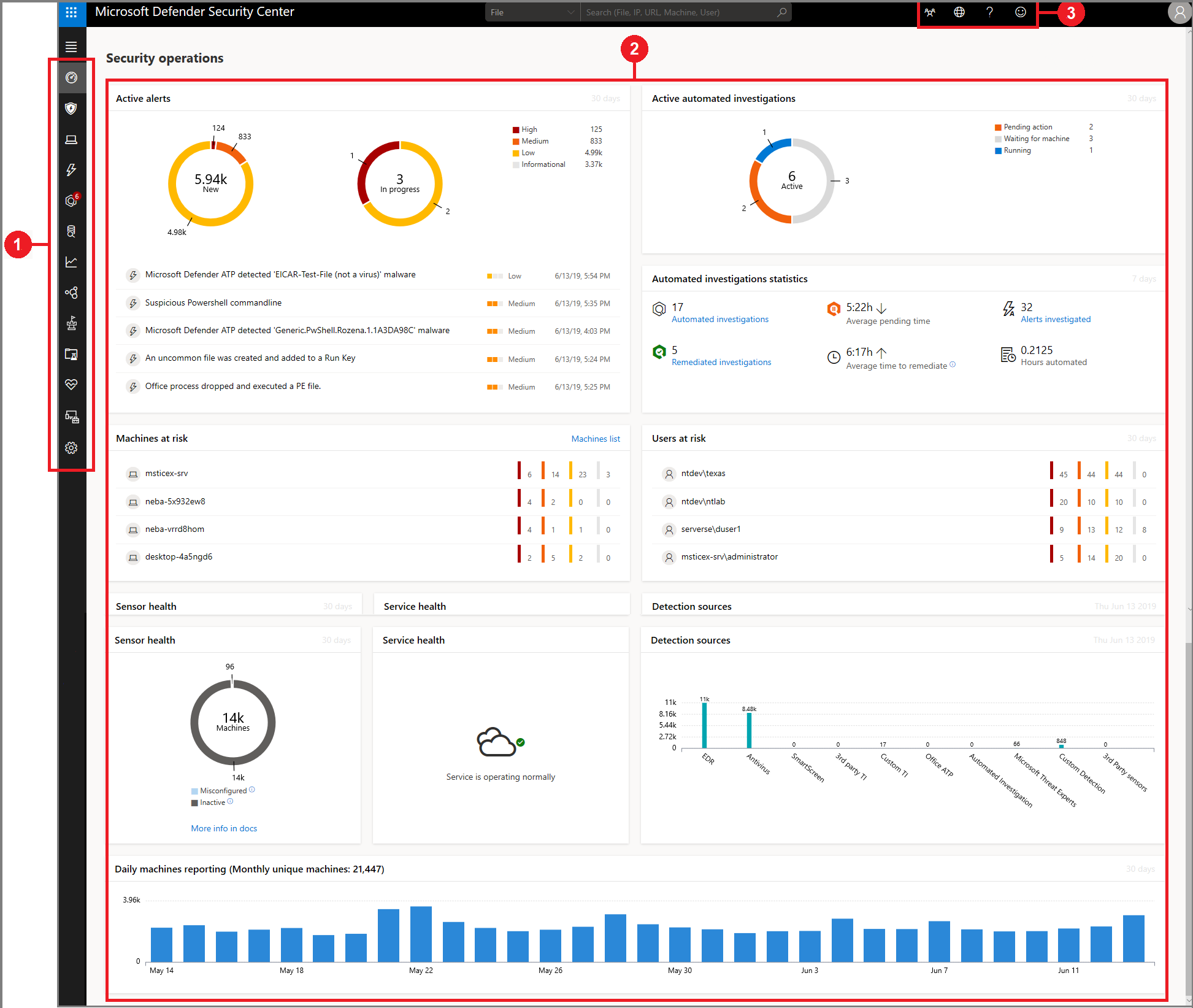
Task: Expand the File search type dropdown
Action: click(532, 12)
